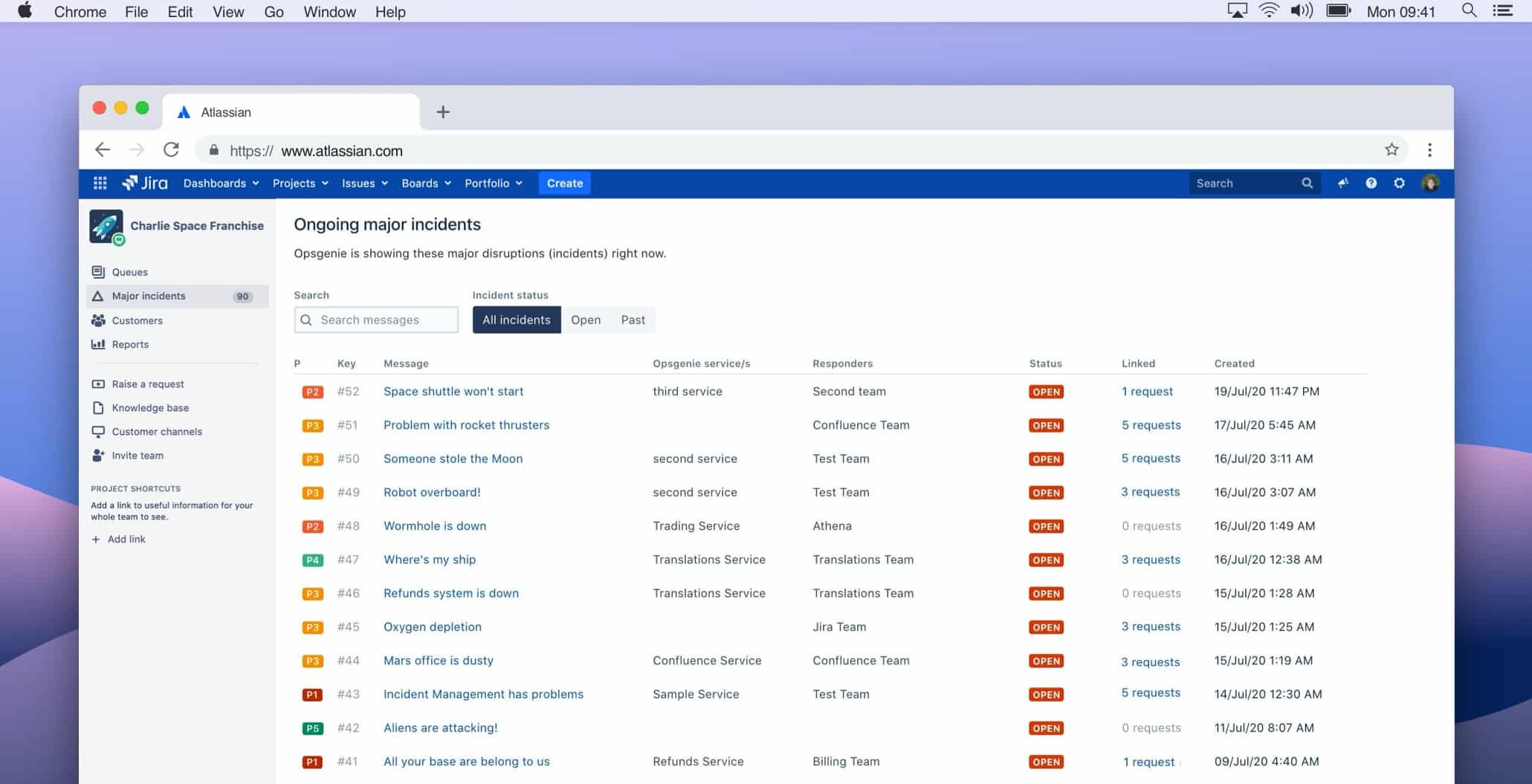Open the Chrome Window menu
Viewport: 1532px width, 784px height.
[x=329, y=11]
